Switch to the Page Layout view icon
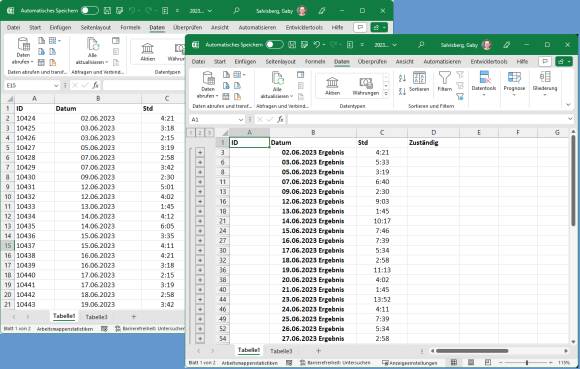Image resolution: width=580 pixels, height=369 pixels. pos(471,363)
